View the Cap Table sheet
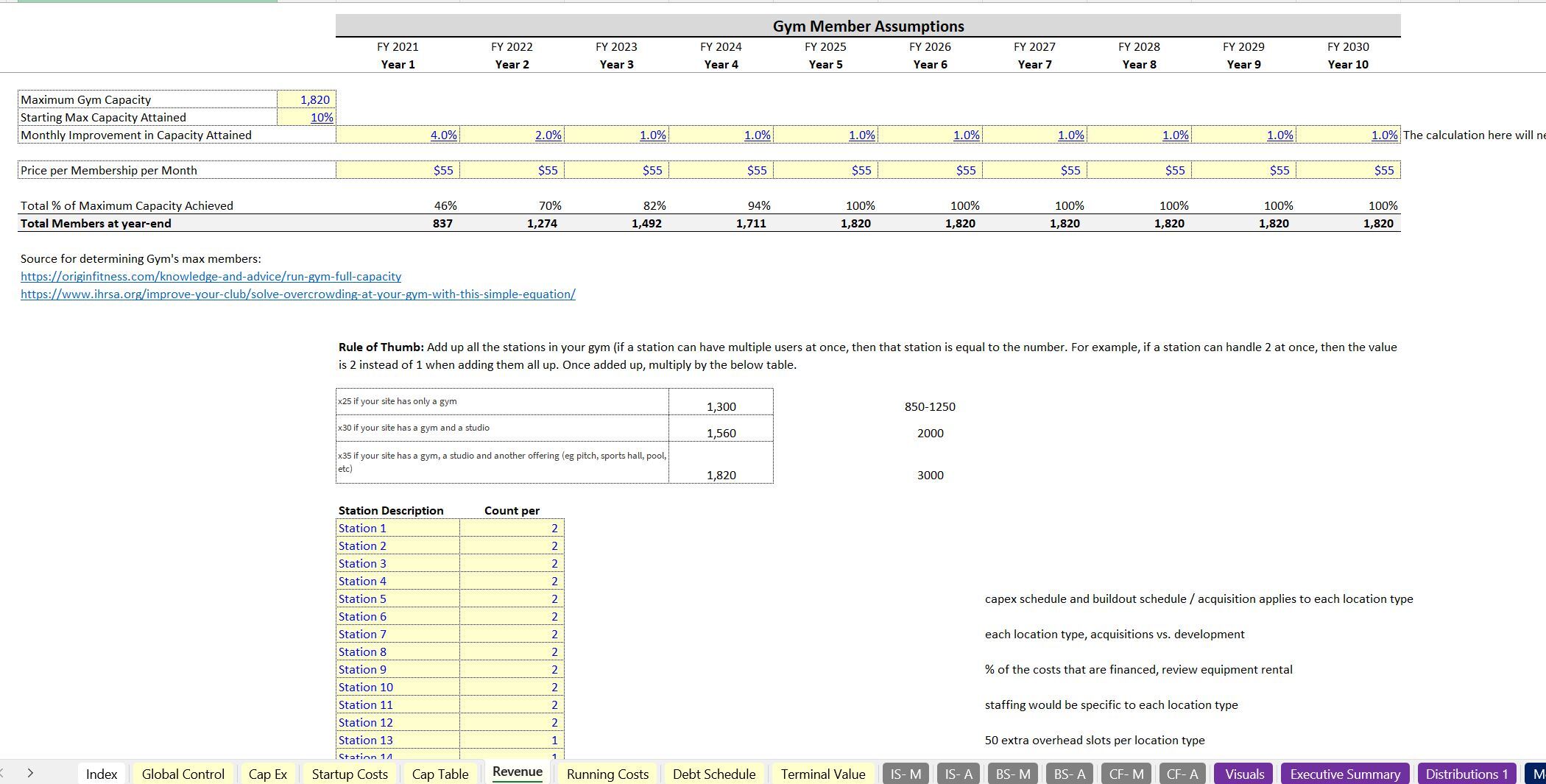 click(440, 774)
